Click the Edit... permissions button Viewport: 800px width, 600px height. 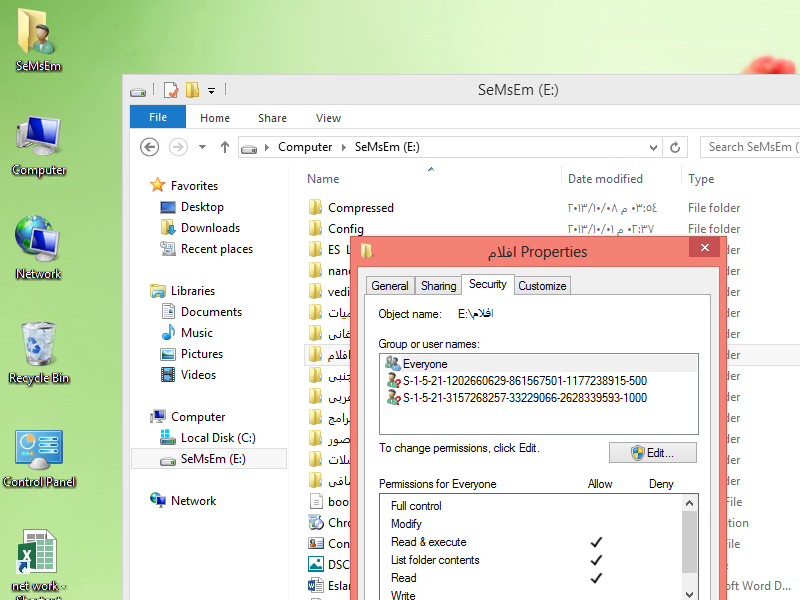click(x=653, y=453)
